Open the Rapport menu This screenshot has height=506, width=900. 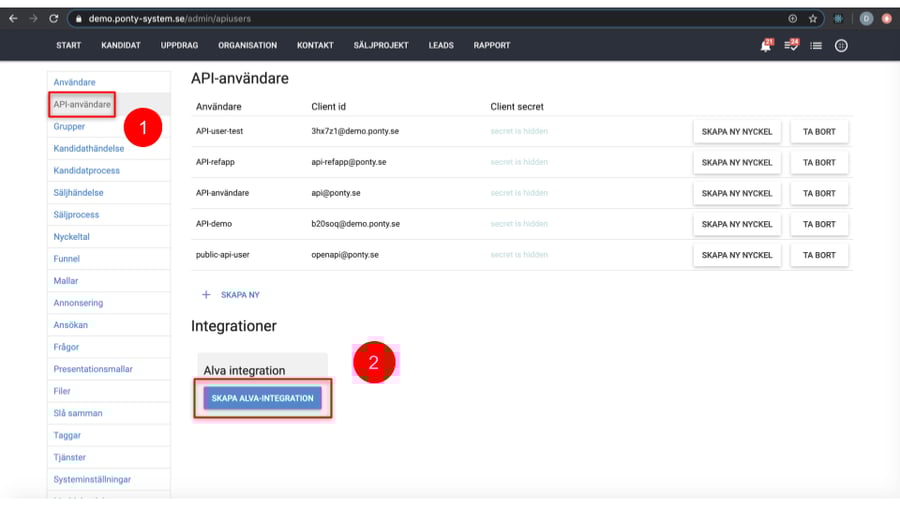(491, 45)
